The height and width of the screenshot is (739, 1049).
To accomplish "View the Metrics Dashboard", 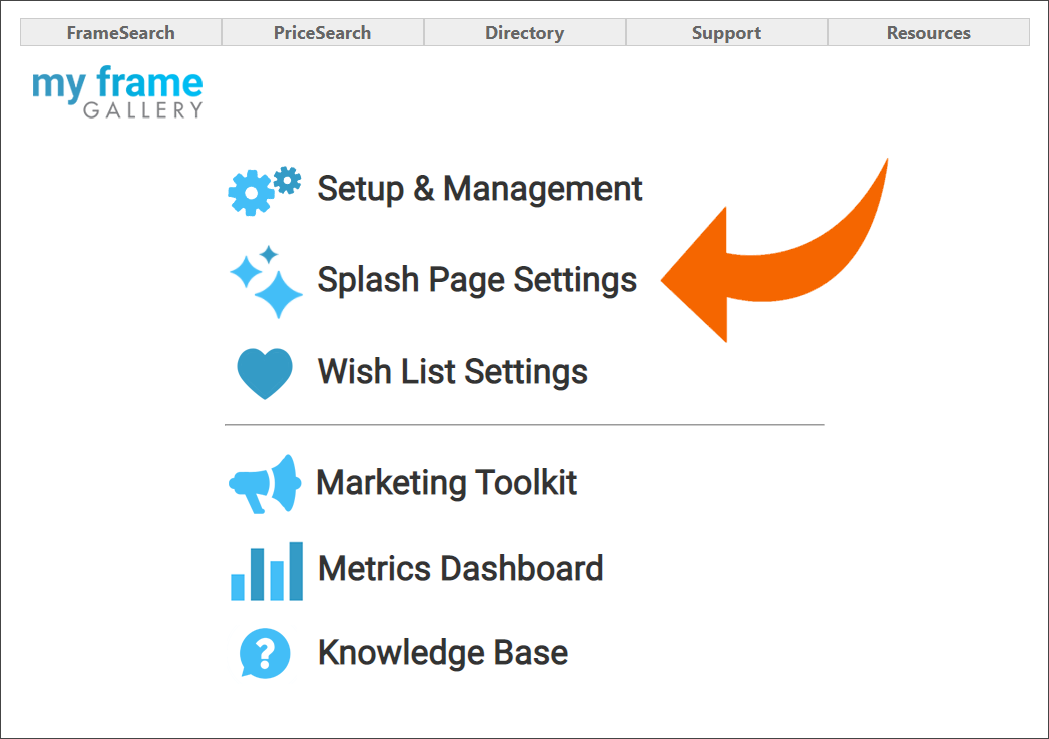I will 459,568.
